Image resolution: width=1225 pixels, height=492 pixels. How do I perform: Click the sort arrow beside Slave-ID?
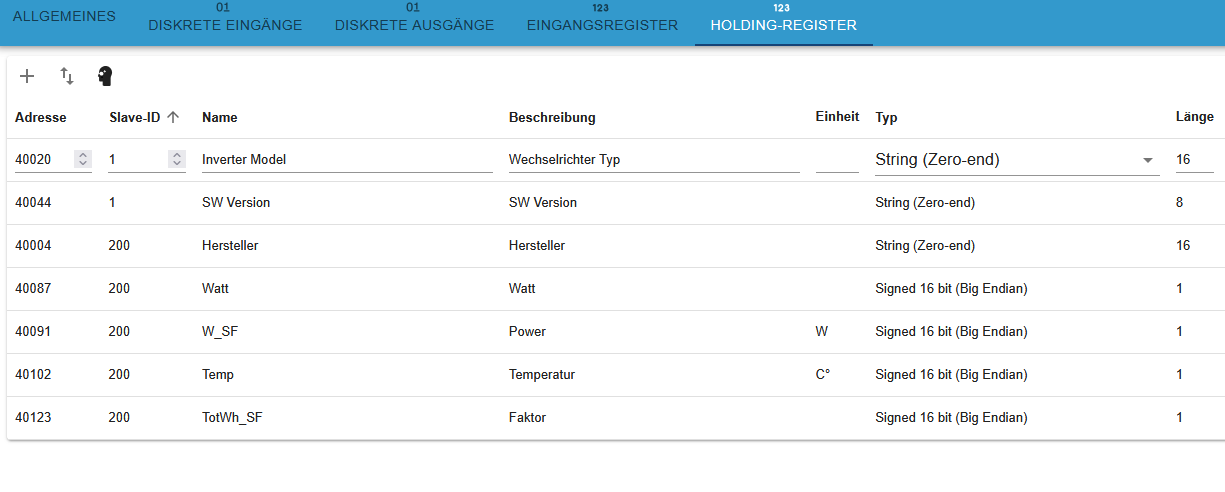click(173, 117)
